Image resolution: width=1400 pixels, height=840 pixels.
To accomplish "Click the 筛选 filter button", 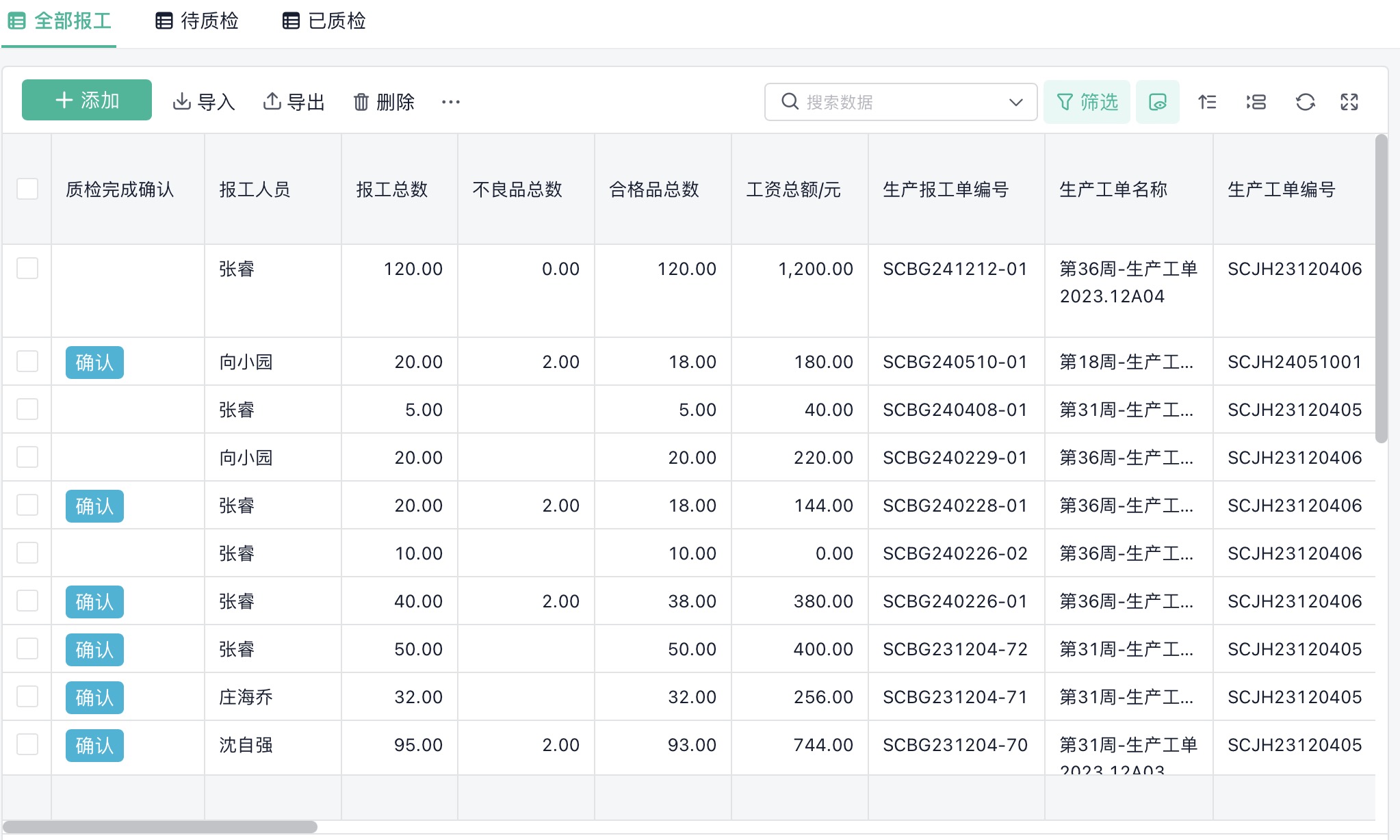I will pos(1087,102).
